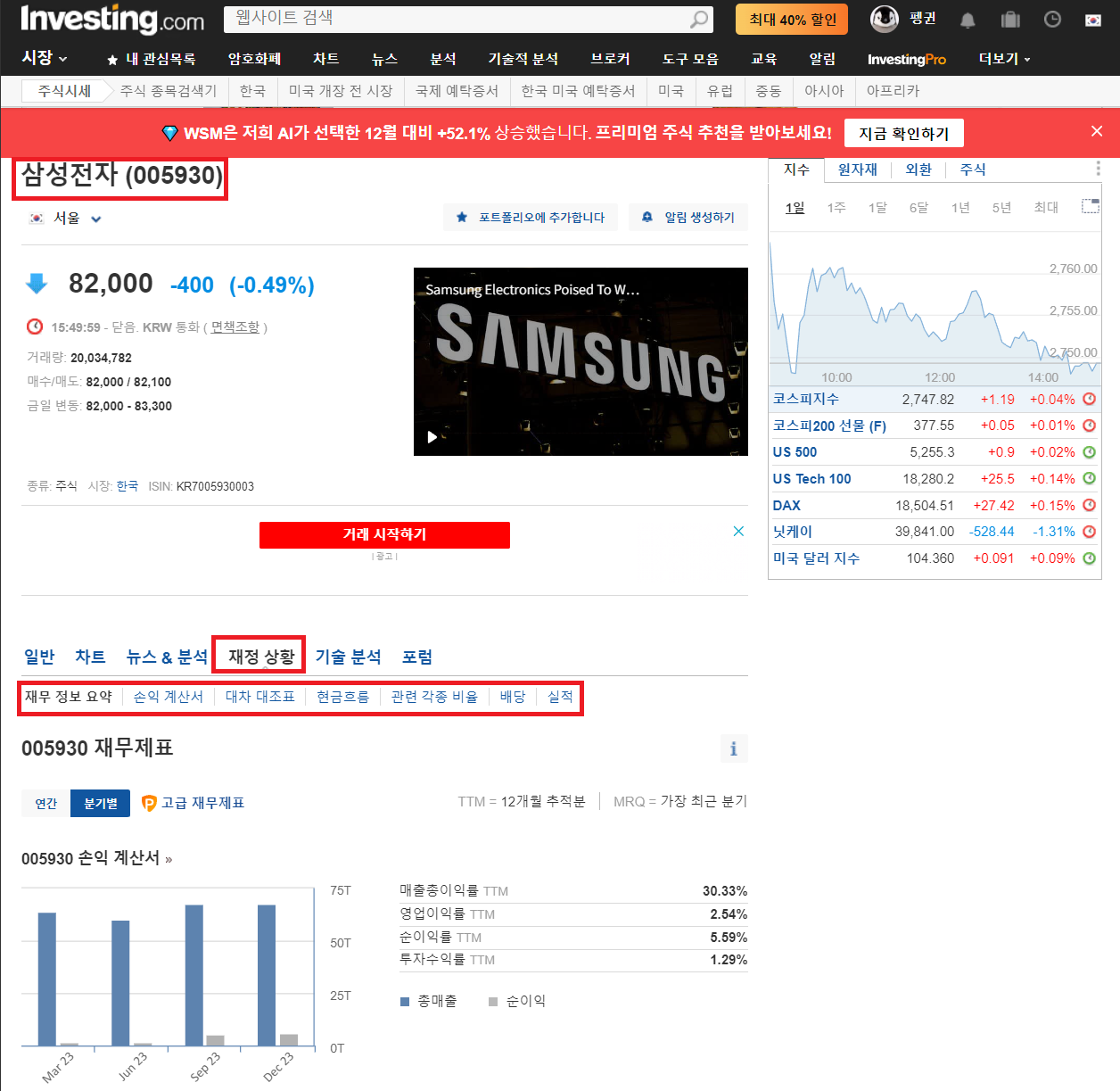Open the index widget three-dot menu
The image size is (1120, 1091).
pyautogui.click(x=1098, y=169)
